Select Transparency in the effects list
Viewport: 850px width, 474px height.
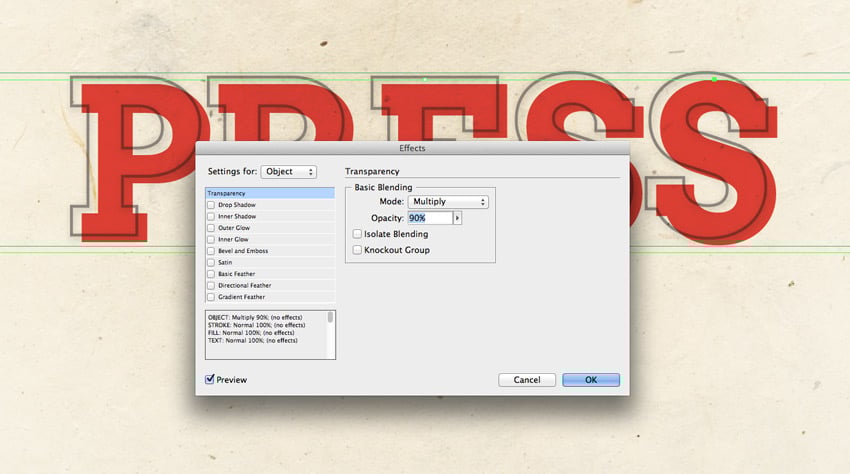tap(270, 193)
